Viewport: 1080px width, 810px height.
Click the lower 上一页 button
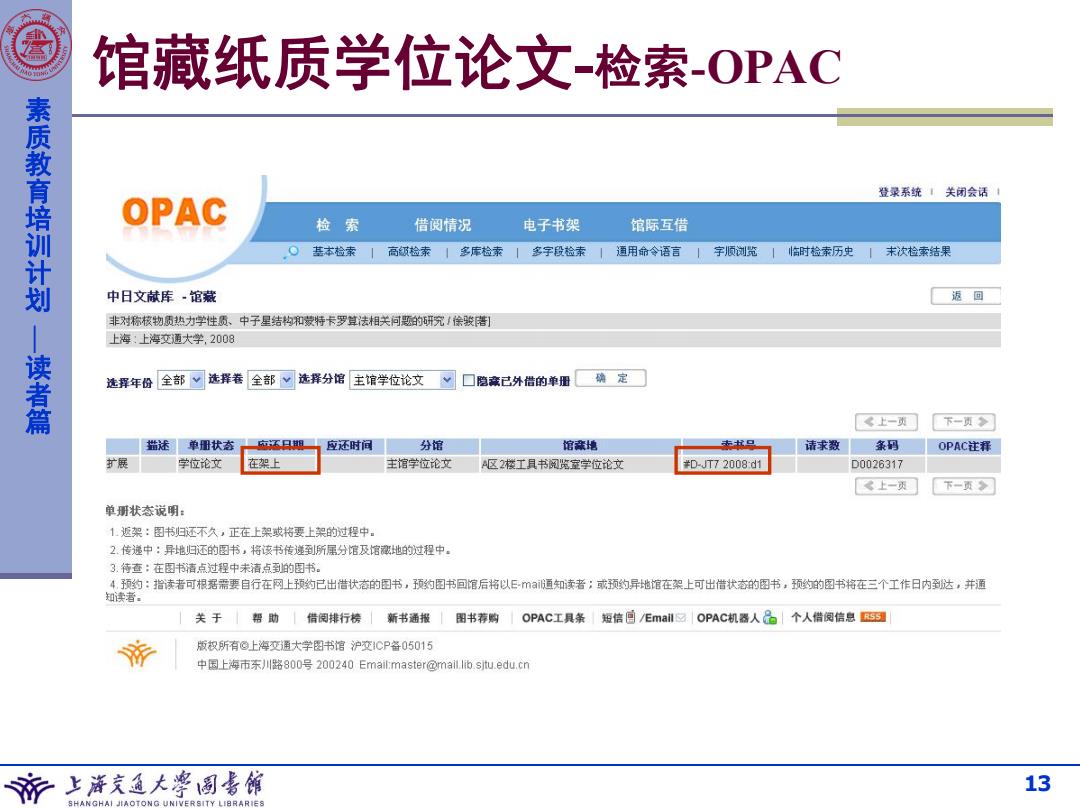coord(886,486)
